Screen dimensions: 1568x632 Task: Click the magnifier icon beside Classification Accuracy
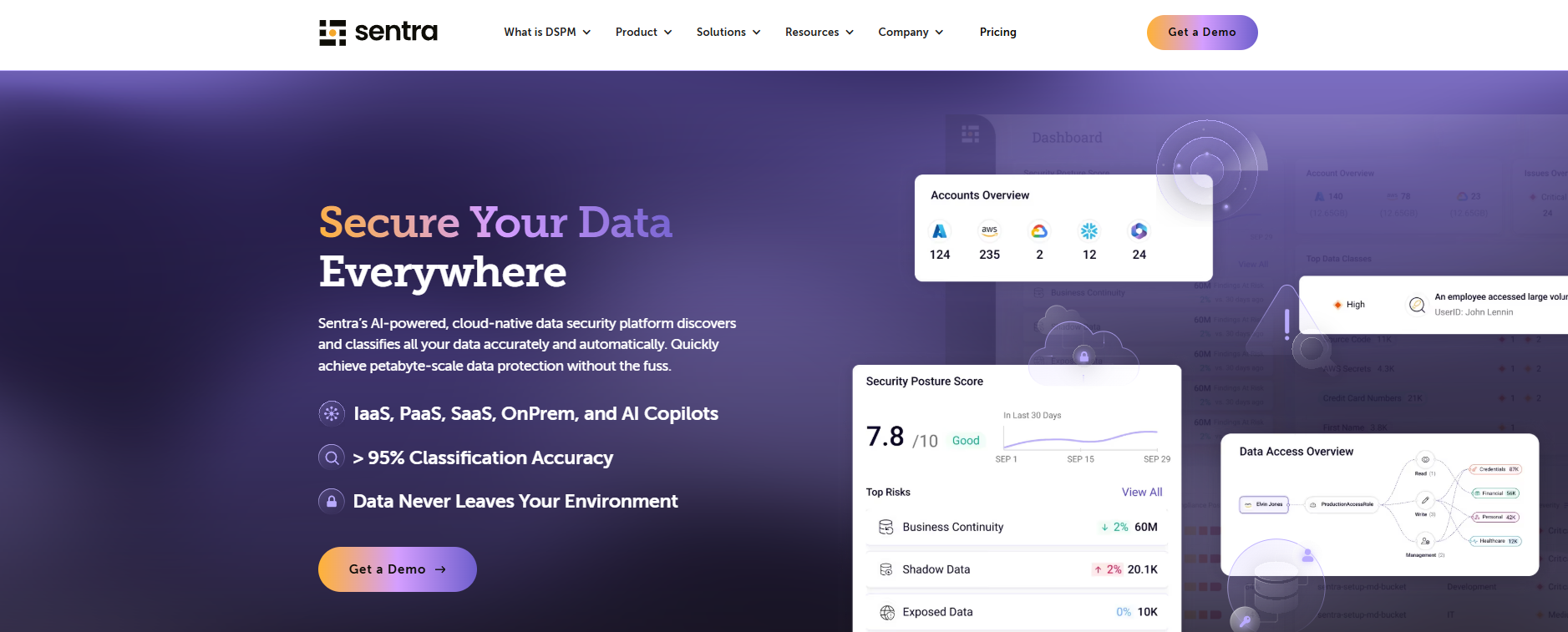tap(332, 458)
